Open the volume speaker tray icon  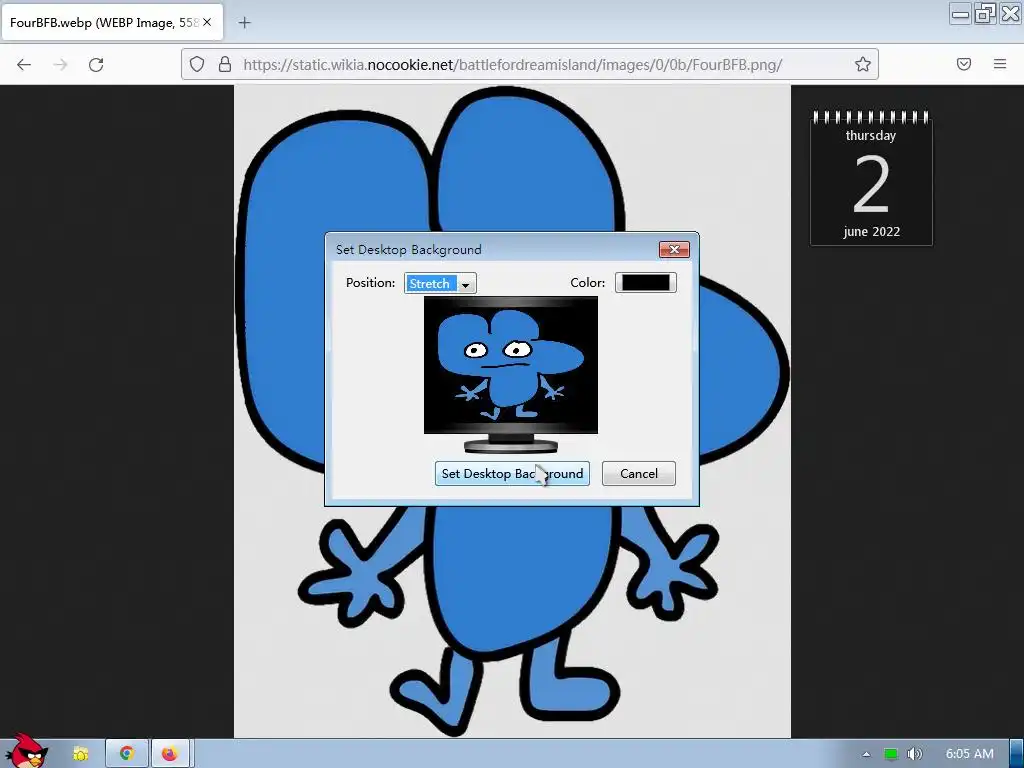[x=915, y=754]
